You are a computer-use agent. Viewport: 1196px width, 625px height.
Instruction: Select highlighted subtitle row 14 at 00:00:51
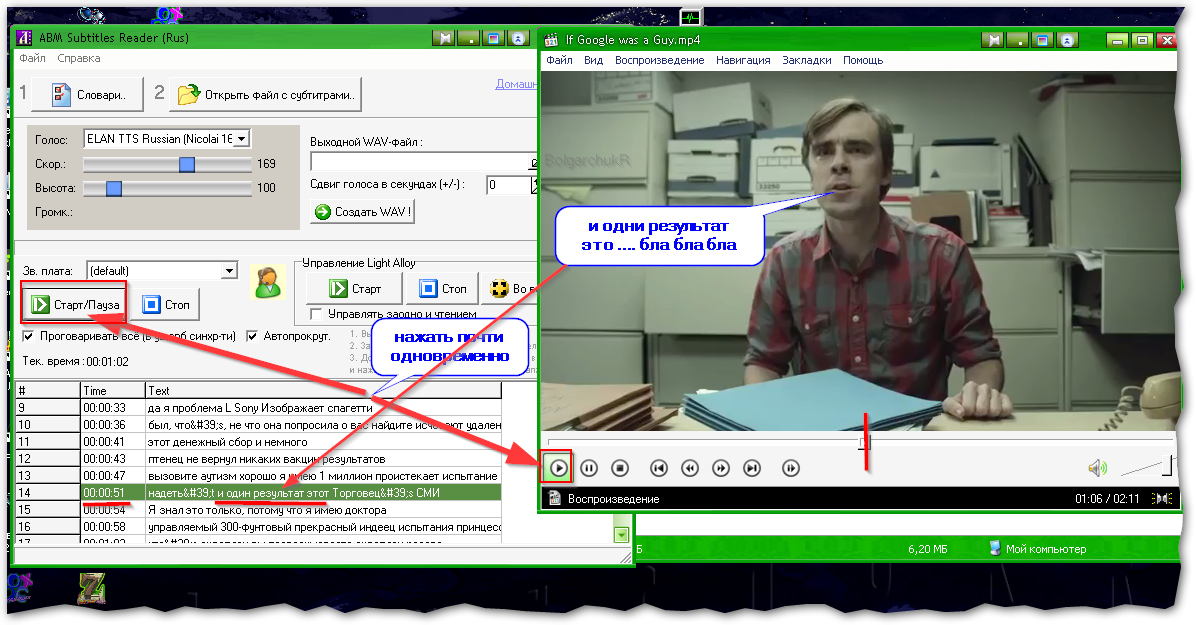[x=259, y=492]
